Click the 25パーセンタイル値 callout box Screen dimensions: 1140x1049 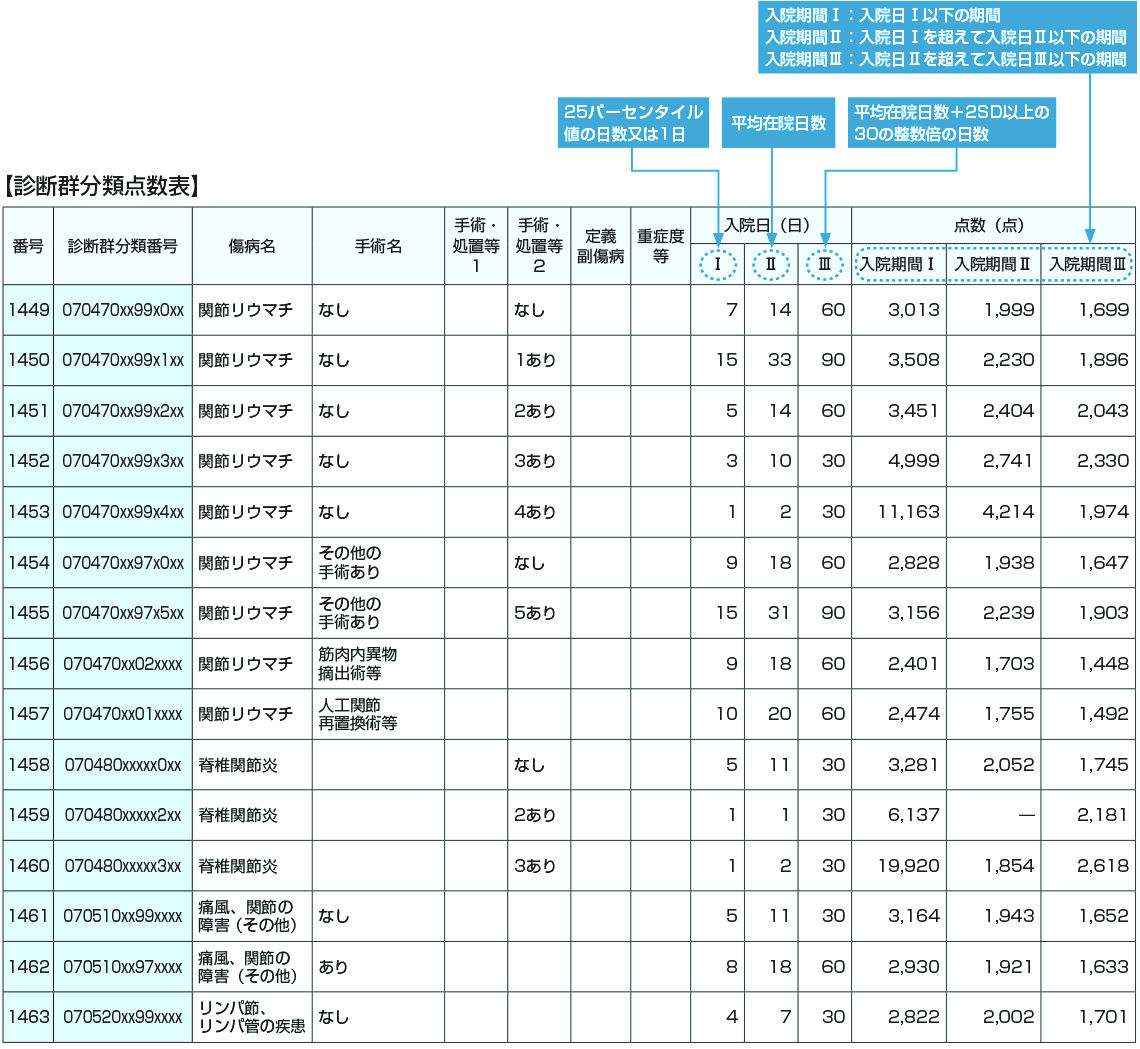(632, 123)
